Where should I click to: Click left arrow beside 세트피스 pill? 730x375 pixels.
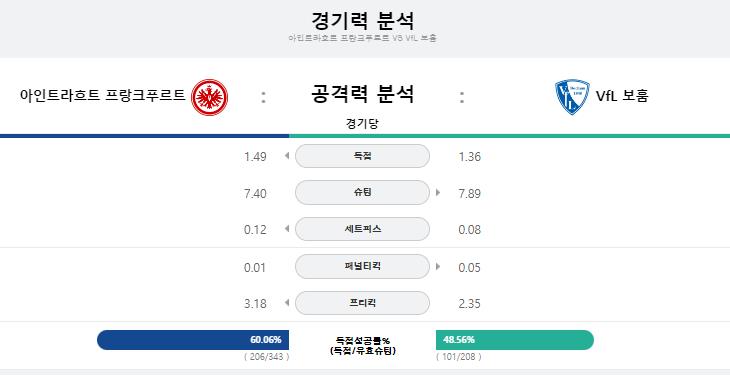coord(287,229)
